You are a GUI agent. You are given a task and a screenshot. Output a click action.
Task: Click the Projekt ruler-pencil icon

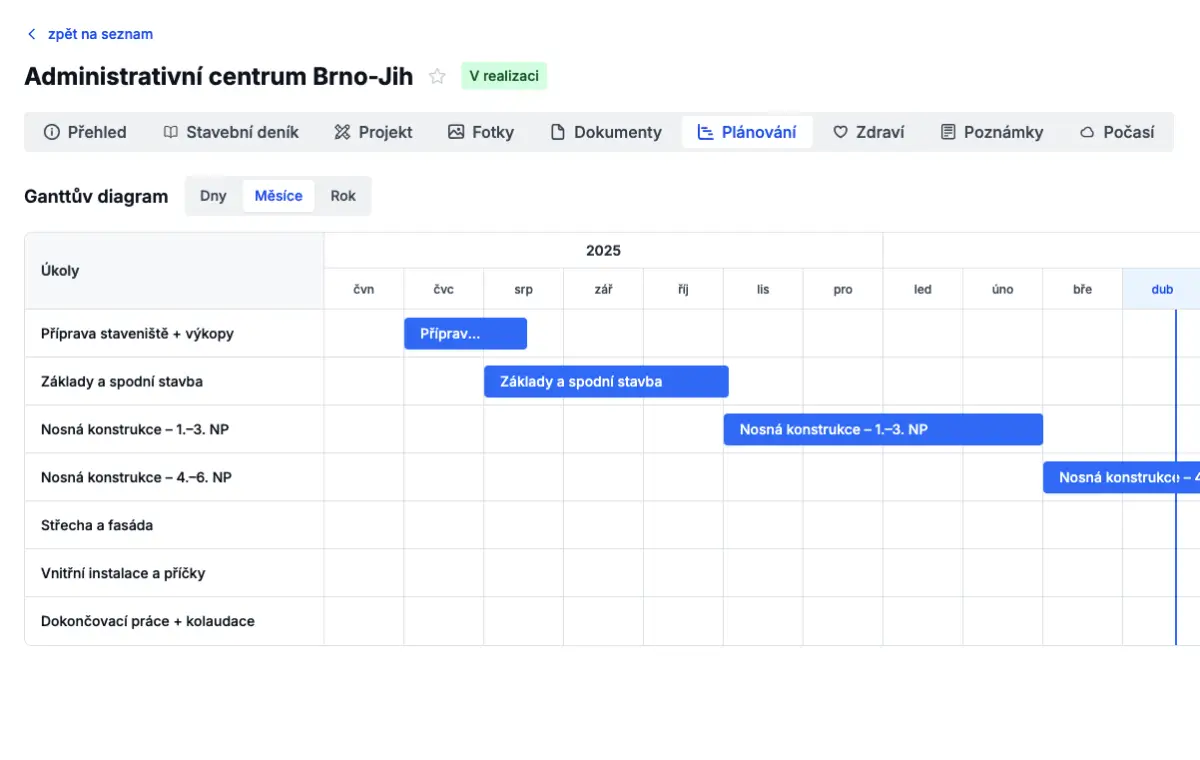(342, 132)
